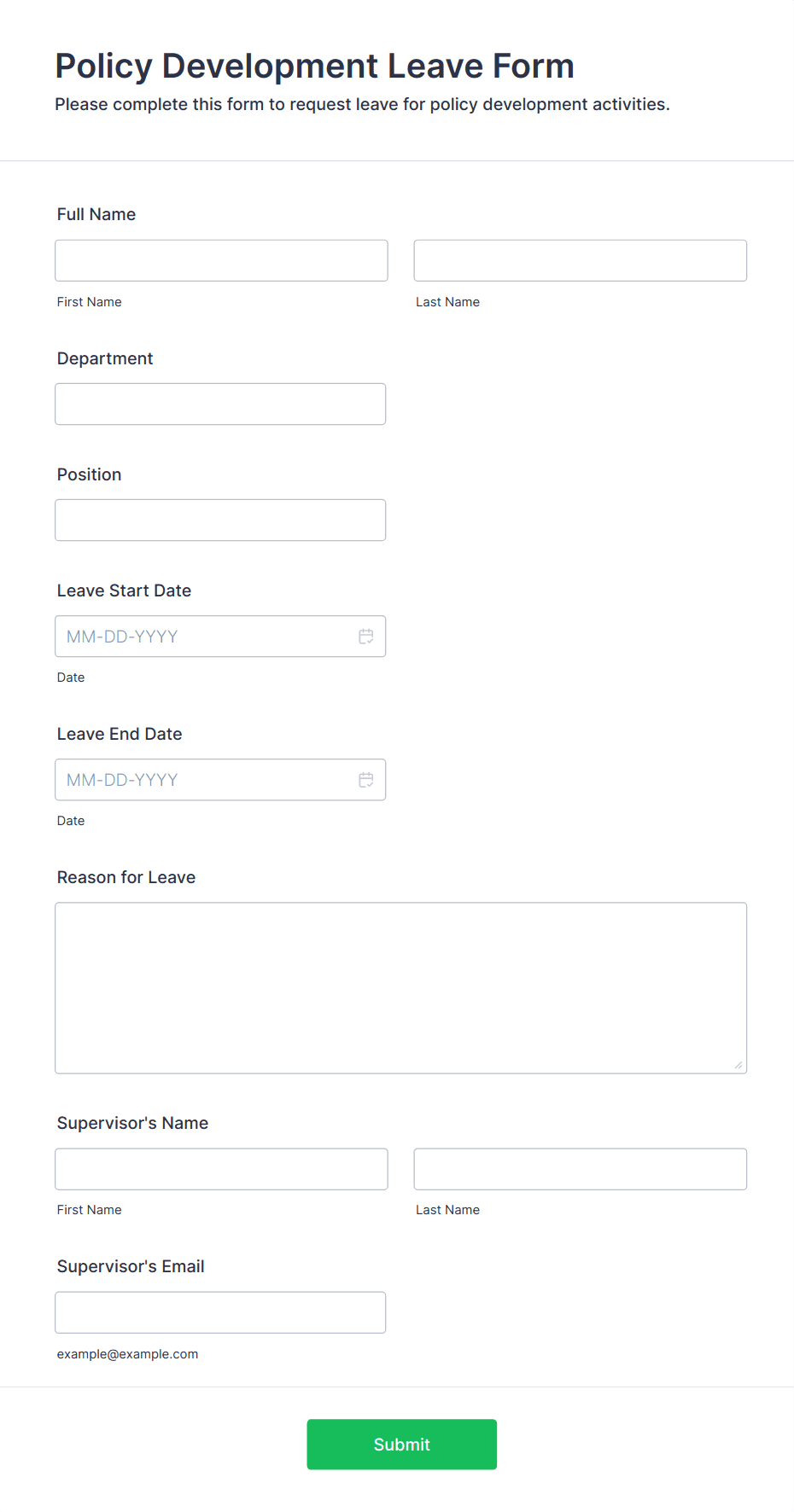Viewport: 794px width, 1512px height.
Task: Open the Leave End Date calendar picker icon
Action: coord(366,780)
